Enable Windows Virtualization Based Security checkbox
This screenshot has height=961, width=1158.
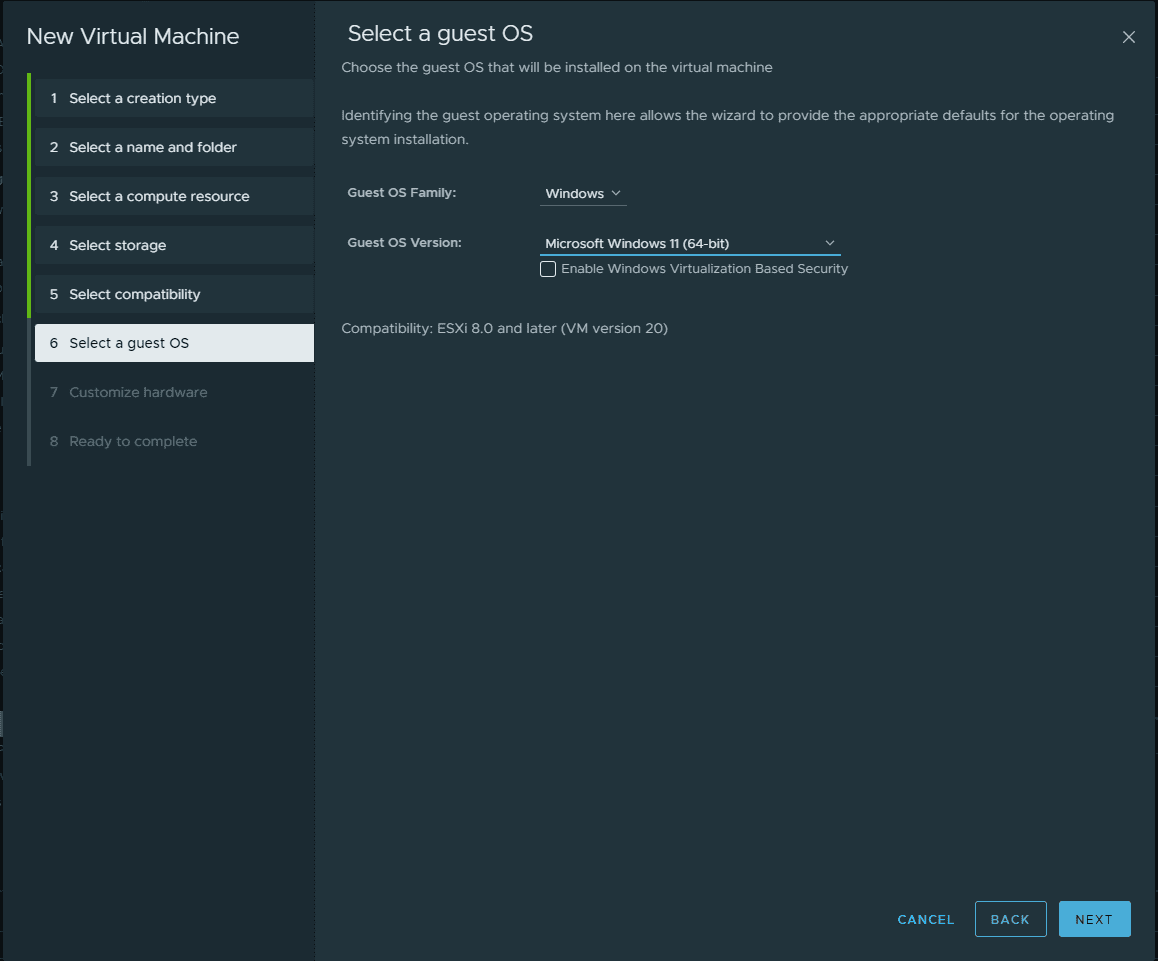coord(548,269)
